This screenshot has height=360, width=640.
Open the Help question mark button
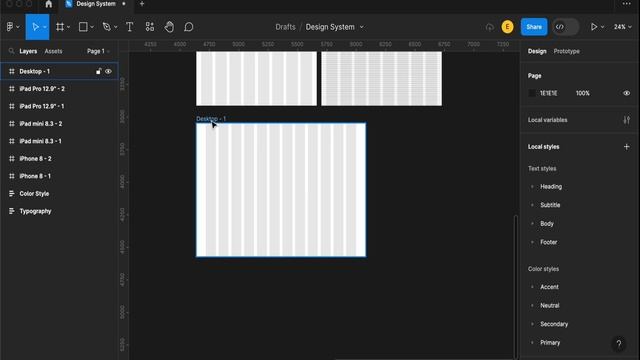tap(619, 344)
